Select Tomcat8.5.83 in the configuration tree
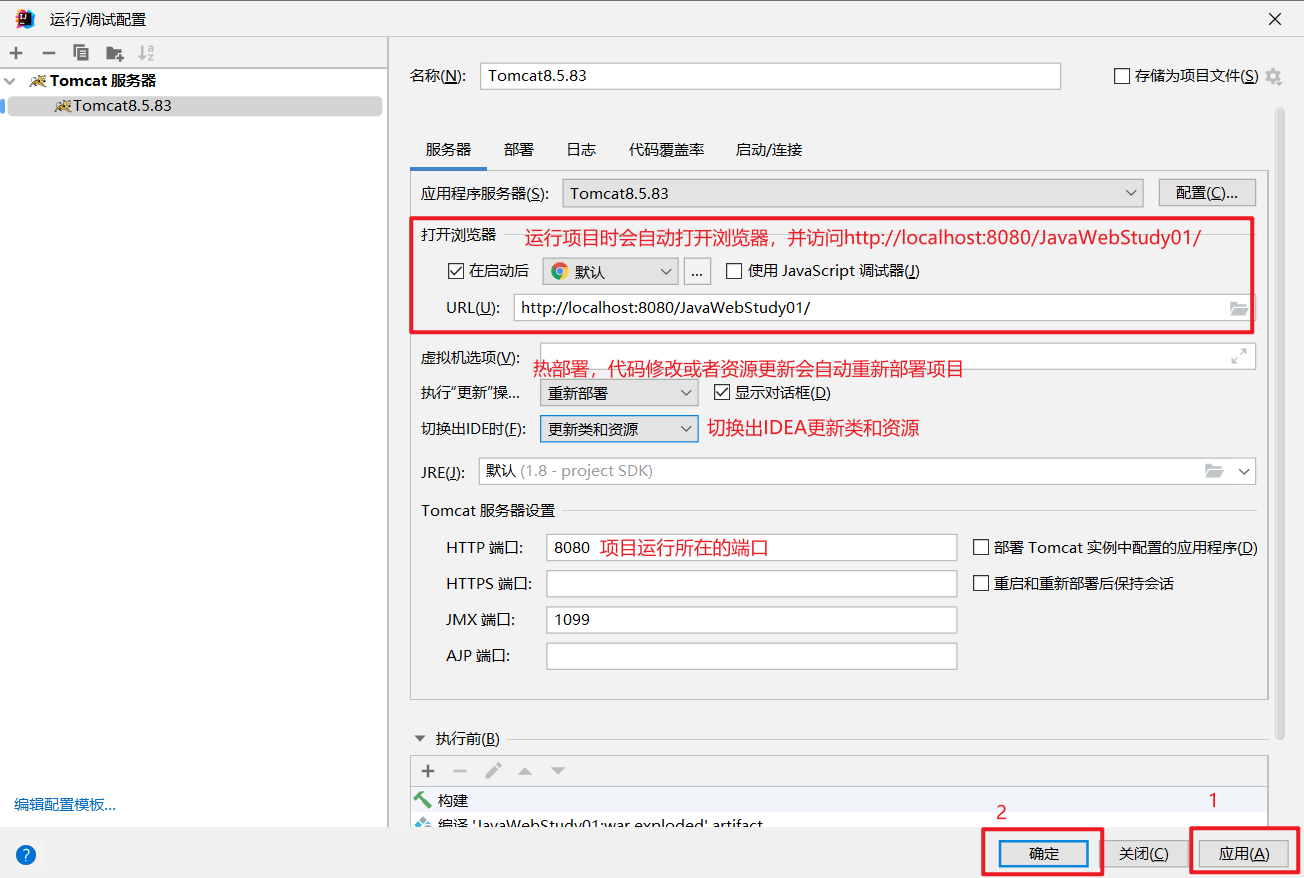Image resolution: width=1304 pixels, height=878 pixels. click(194, 106)
